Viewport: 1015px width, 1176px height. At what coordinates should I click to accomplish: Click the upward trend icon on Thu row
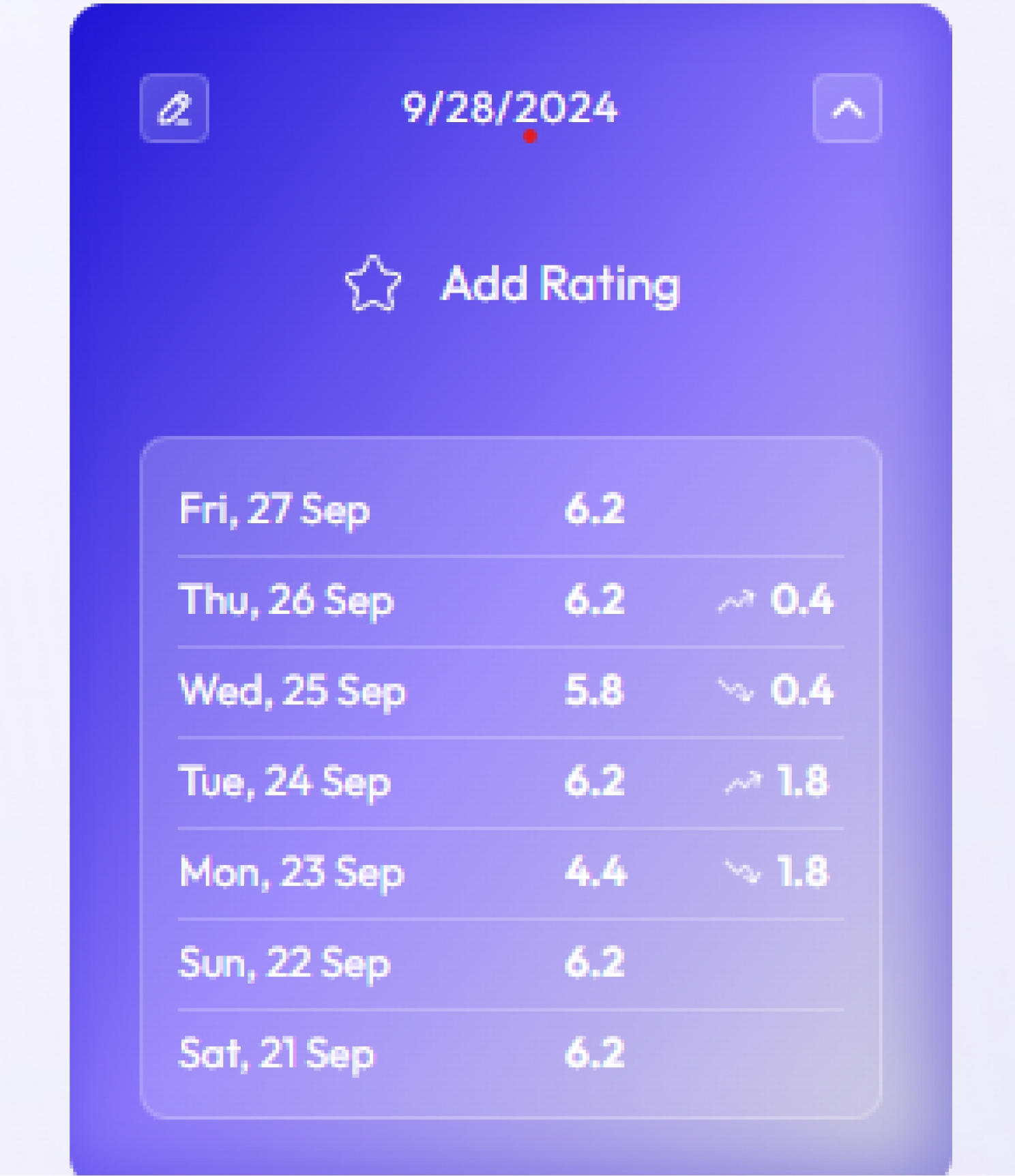pyautogui.click(x=736, y=601)
